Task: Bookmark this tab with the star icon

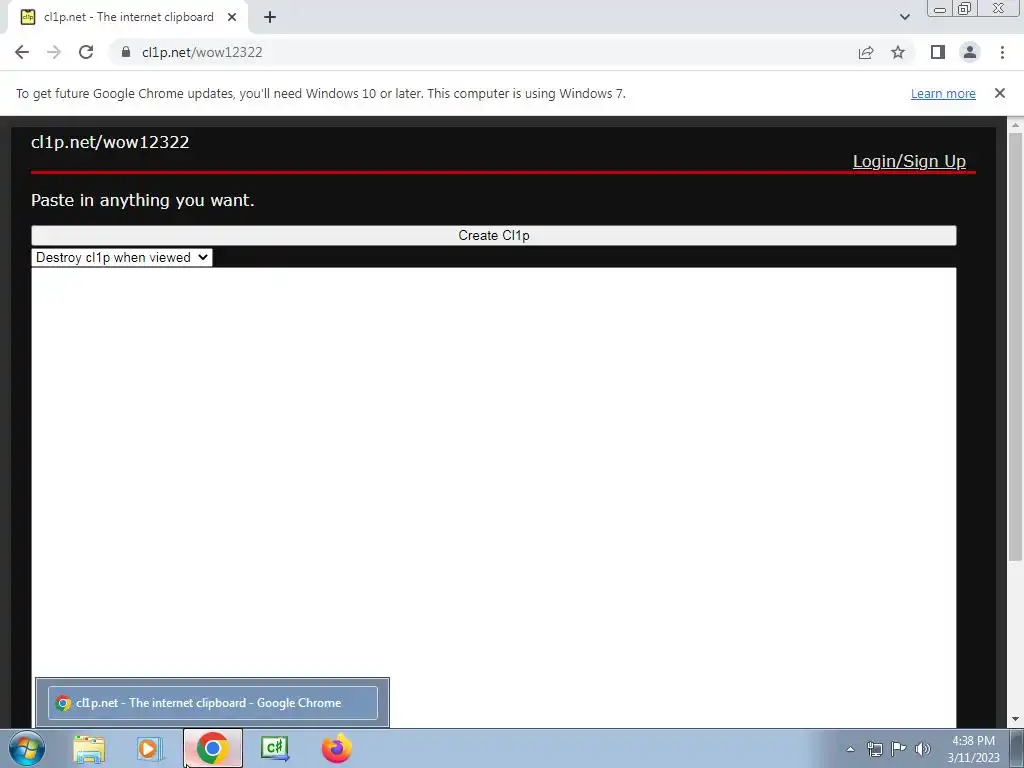Action: point(898,52)
